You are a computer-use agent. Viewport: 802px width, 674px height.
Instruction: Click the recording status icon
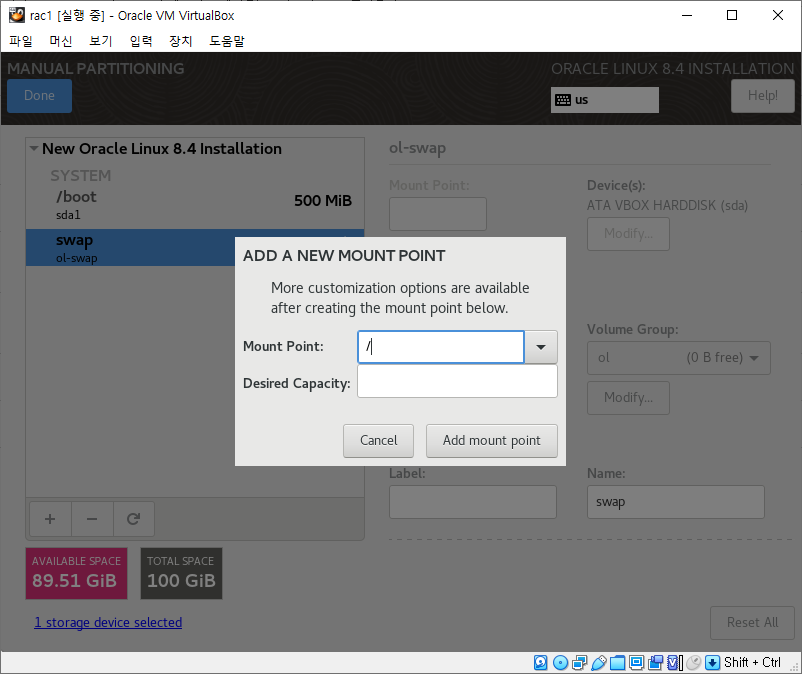655,662
